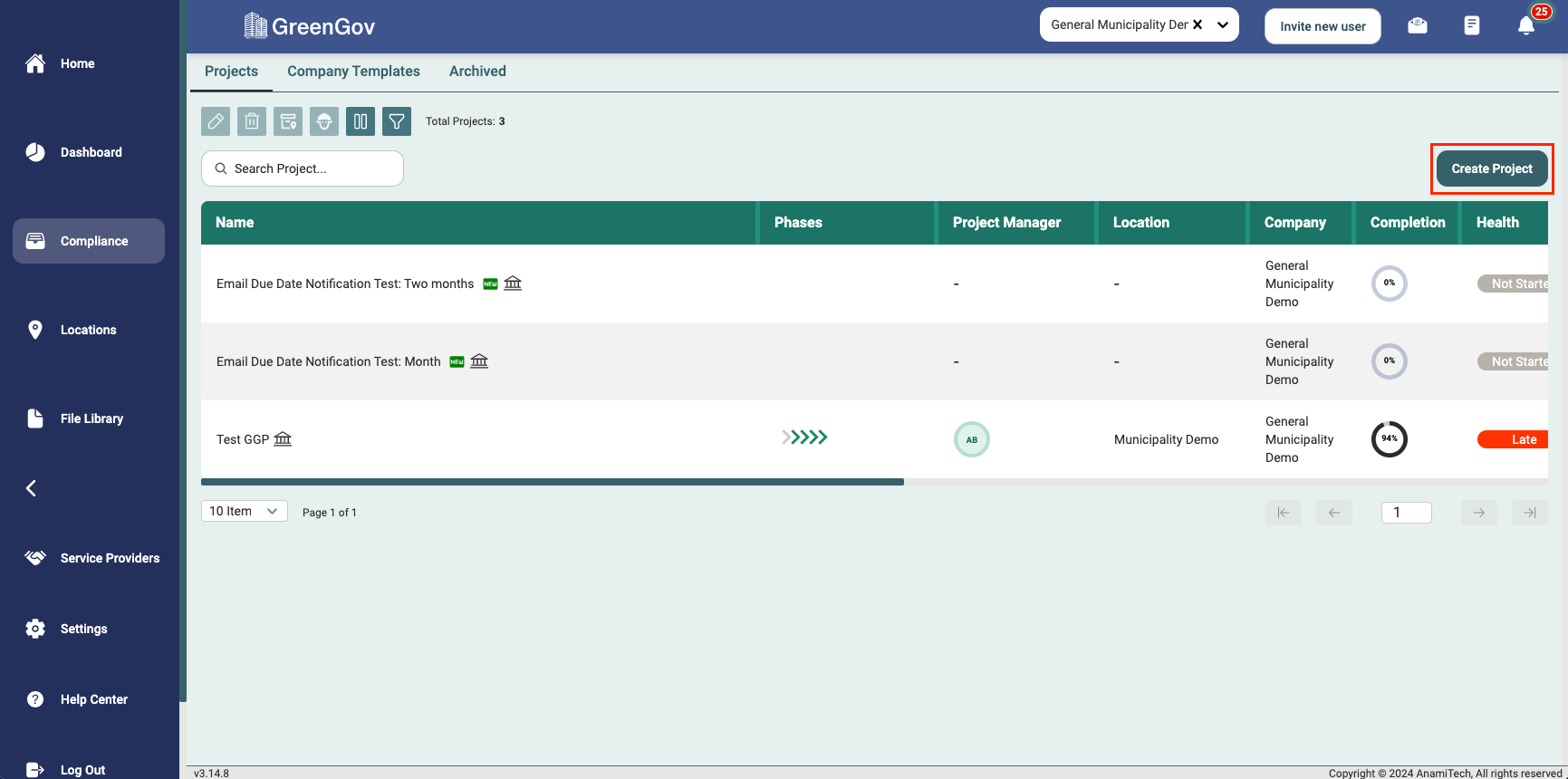Switch to the Archived tab
This screenshot has width=1568, height=779.
477,72
